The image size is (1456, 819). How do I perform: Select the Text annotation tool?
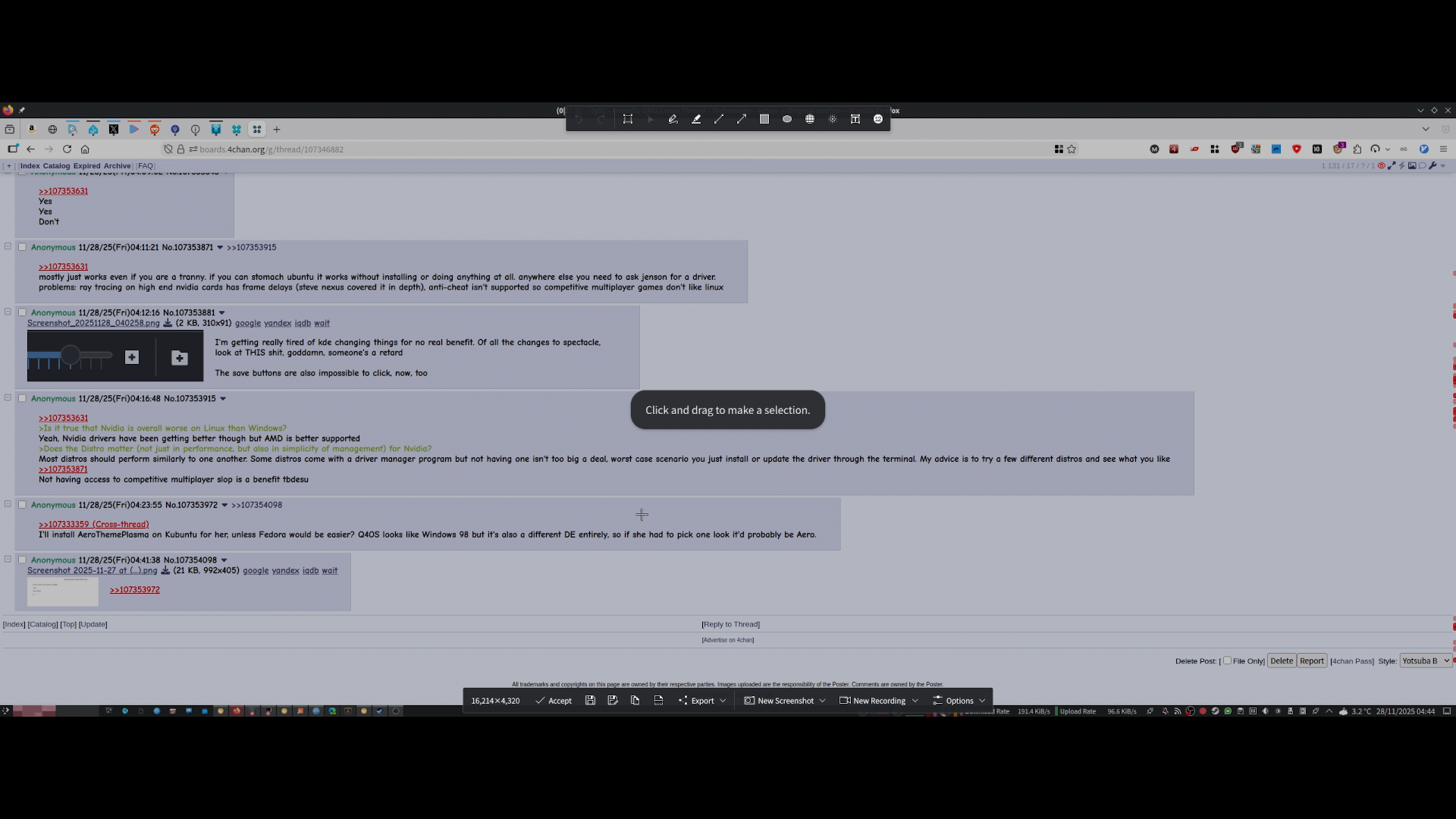tap(855, 119)
